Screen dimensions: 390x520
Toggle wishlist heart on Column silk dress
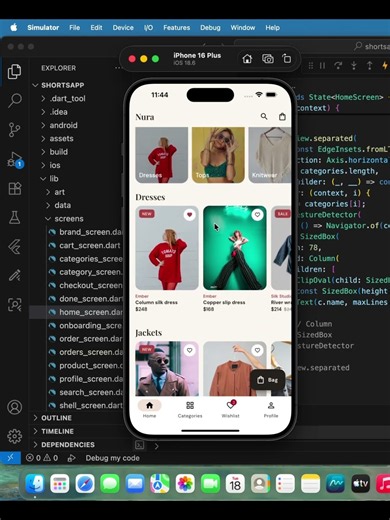coord(189,215)
